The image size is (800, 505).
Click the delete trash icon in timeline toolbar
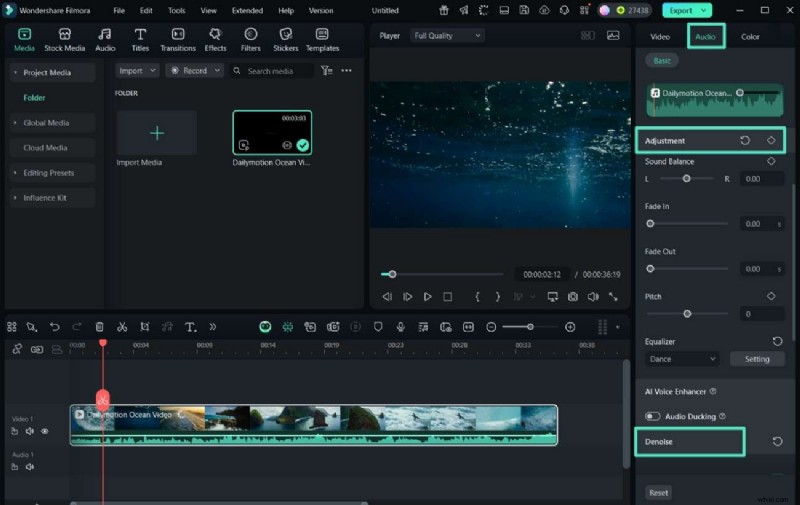coord(99,327)
